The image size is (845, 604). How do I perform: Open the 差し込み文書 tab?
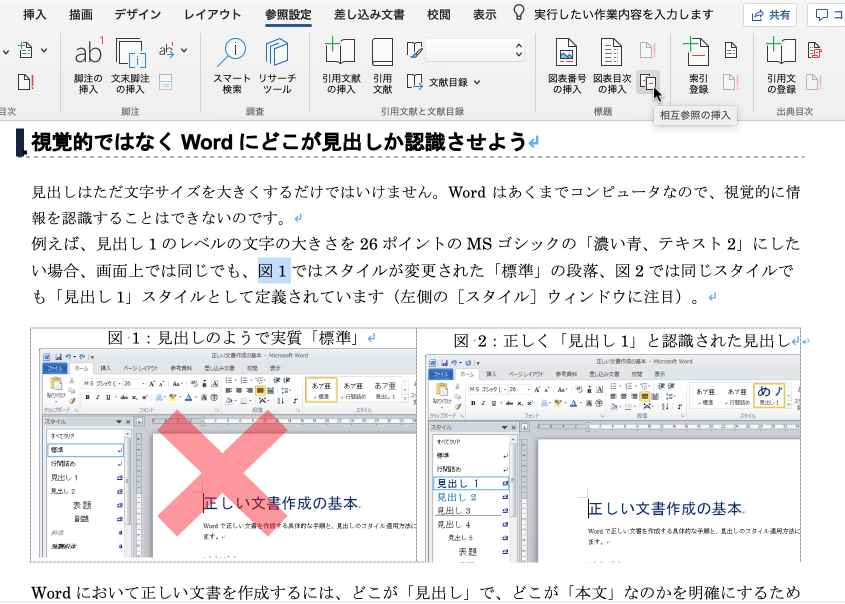click(369, 15)
